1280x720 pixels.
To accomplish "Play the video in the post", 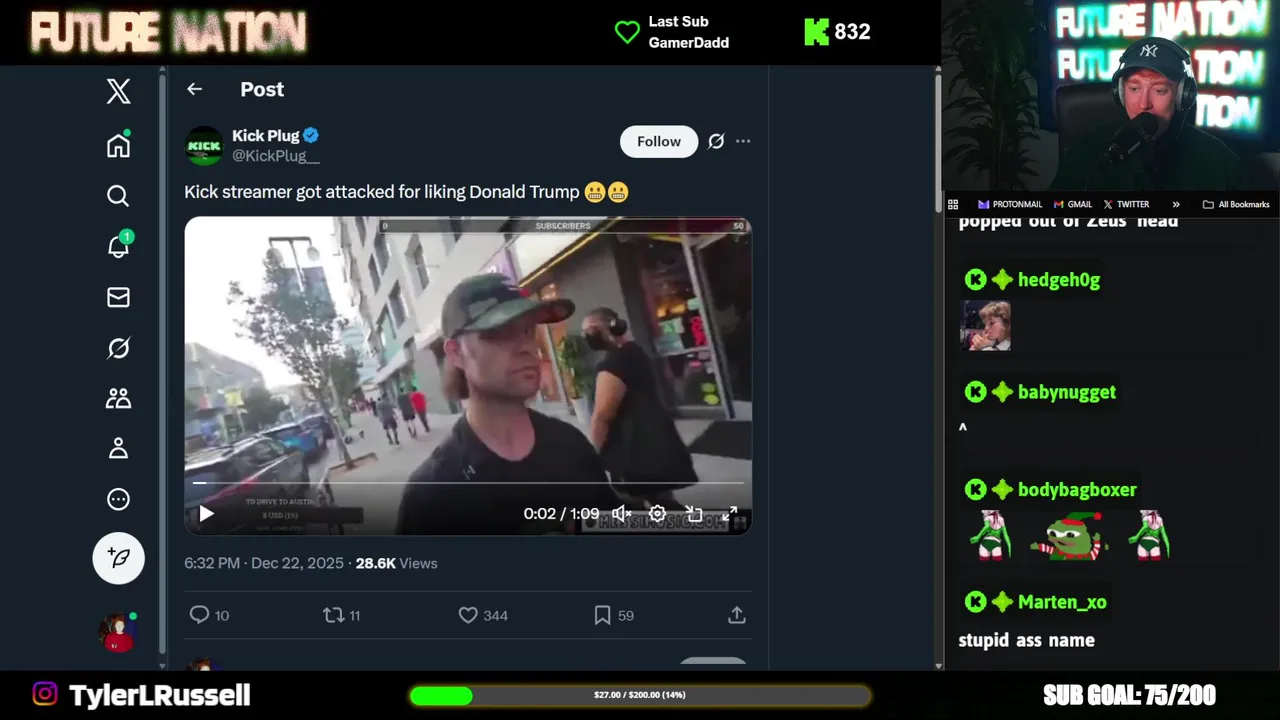I will 206,513.
